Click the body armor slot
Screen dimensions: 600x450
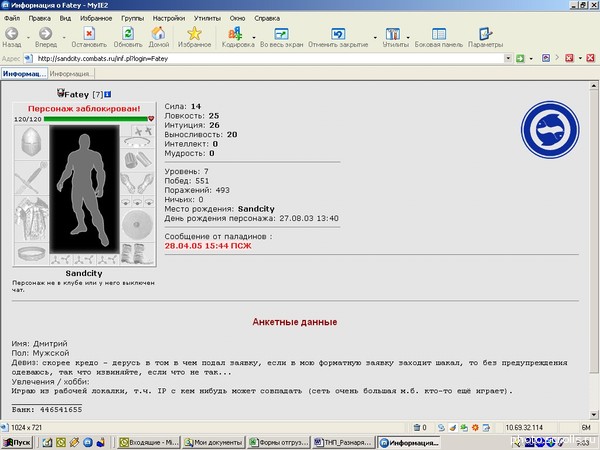coord(31,218)
